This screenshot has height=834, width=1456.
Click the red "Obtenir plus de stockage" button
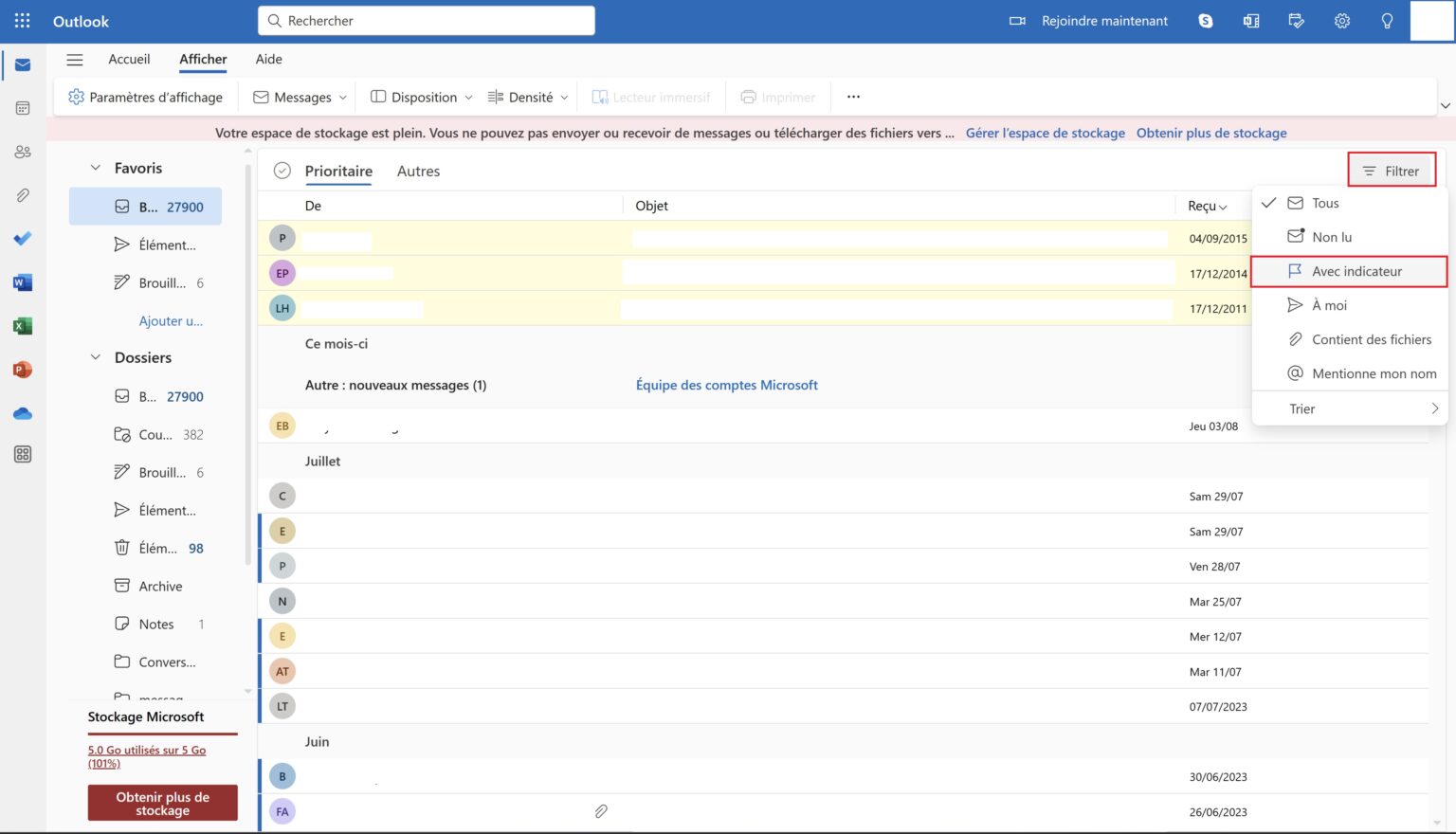(x=162, y=802)
